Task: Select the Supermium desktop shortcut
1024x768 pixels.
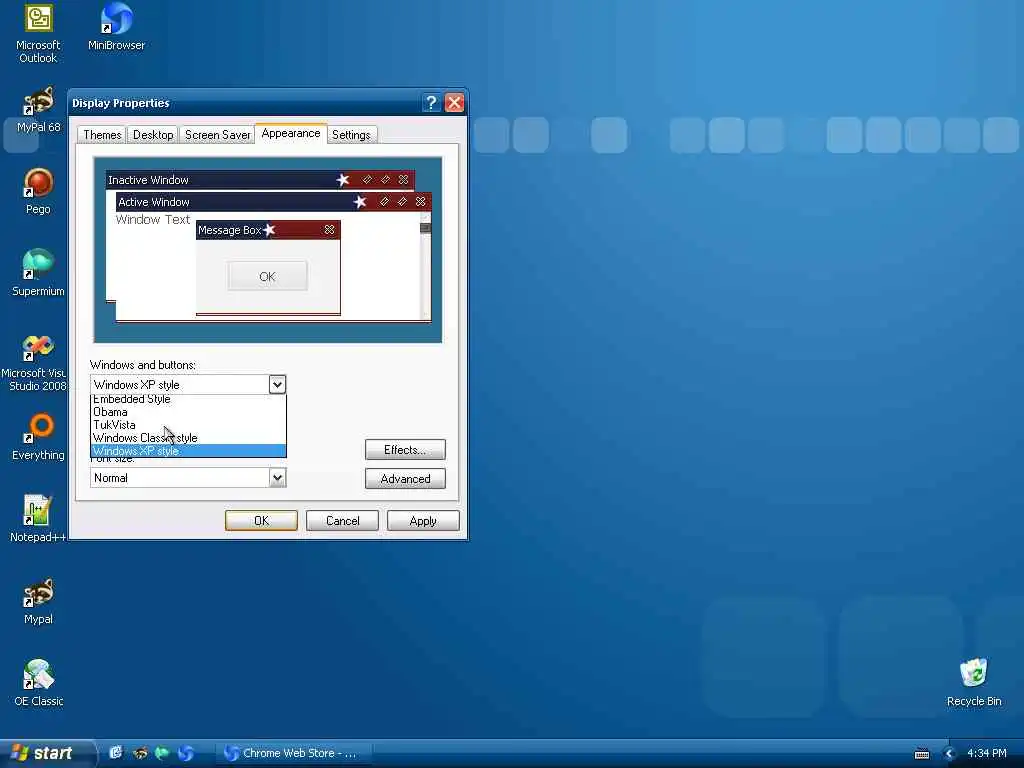Action: 38,273
